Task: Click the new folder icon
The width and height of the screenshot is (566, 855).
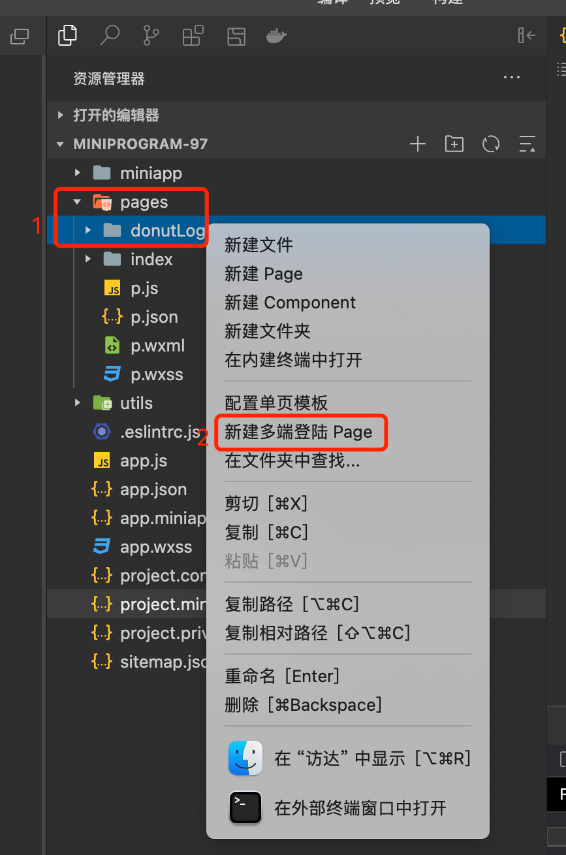Action: [454, 144]
